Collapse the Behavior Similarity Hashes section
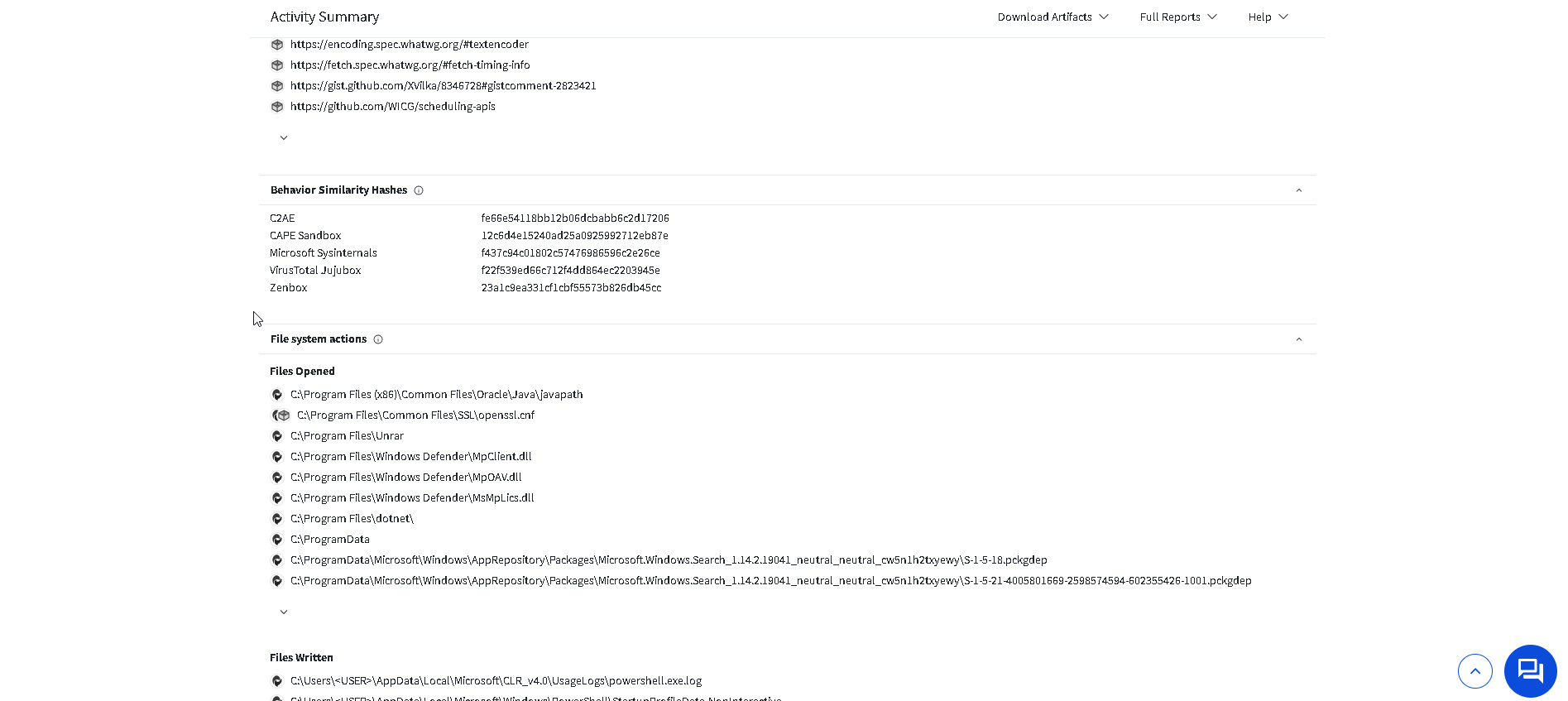 click(1298, 190)
